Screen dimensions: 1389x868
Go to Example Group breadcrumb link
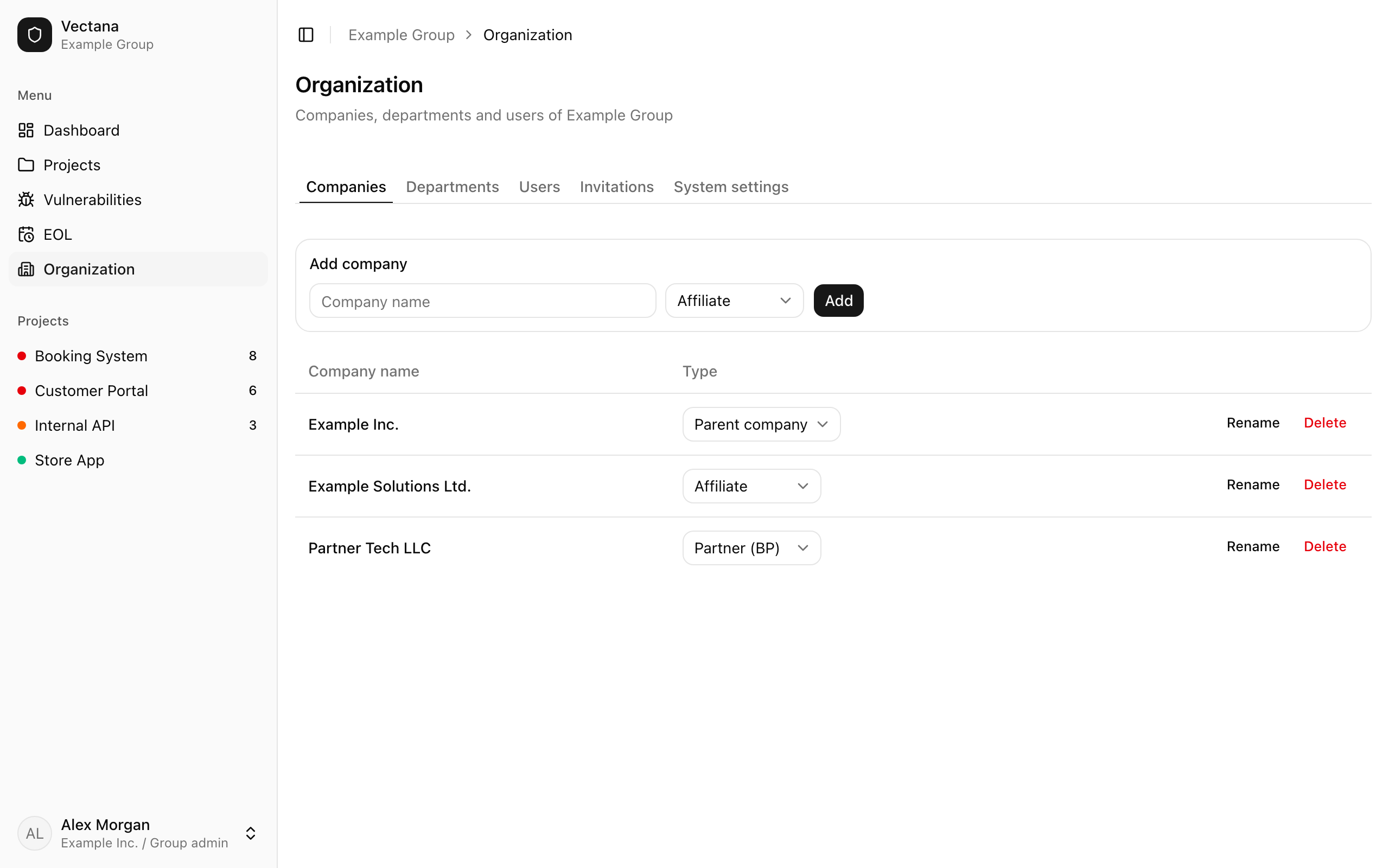click(401, 35)
